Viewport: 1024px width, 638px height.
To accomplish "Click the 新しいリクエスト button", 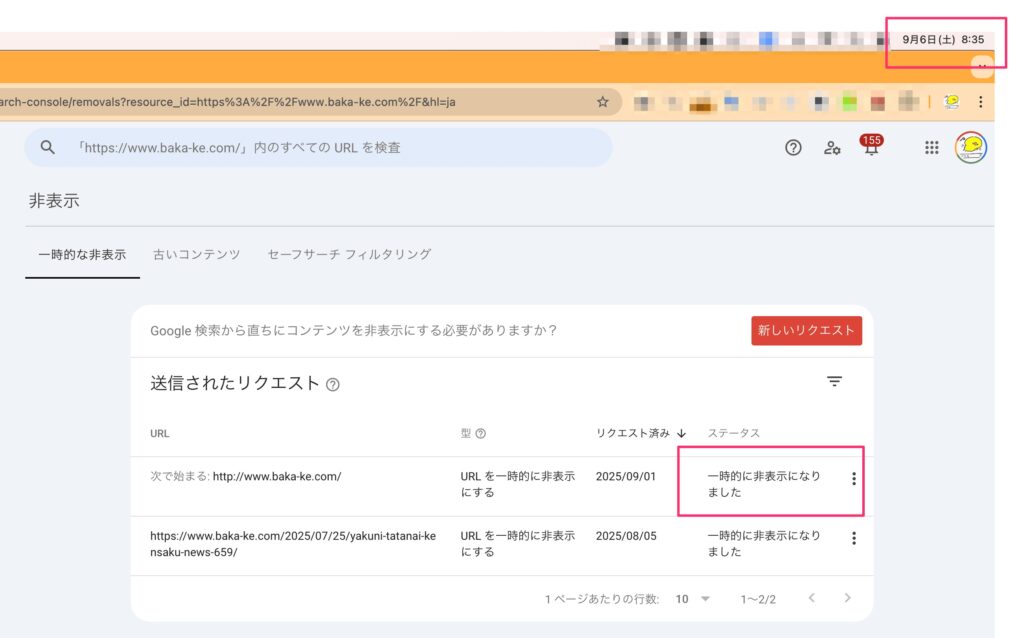I will 806,331.
